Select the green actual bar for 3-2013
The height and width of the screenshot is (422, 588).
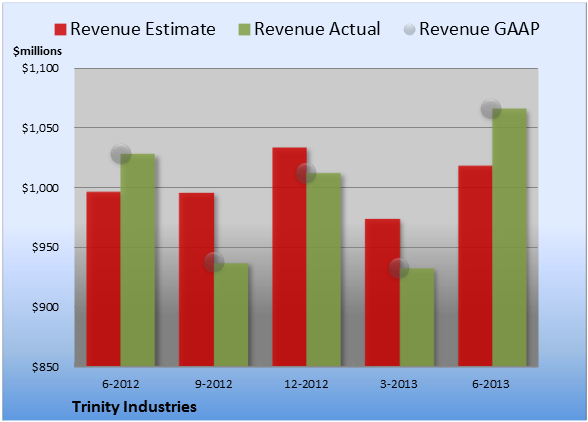pos(417,317)
